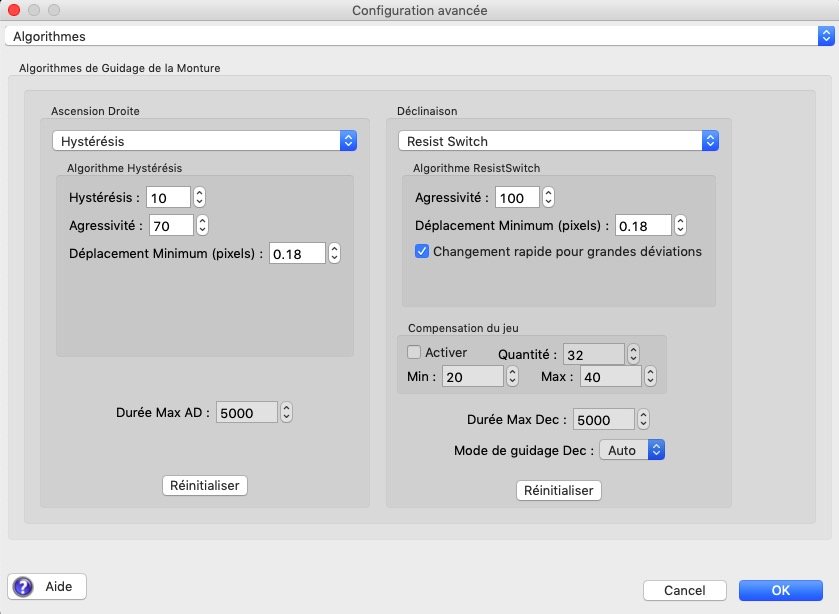Click the stepper beside Min value 20
The image size is (839, 614).
tap(513, 376)
